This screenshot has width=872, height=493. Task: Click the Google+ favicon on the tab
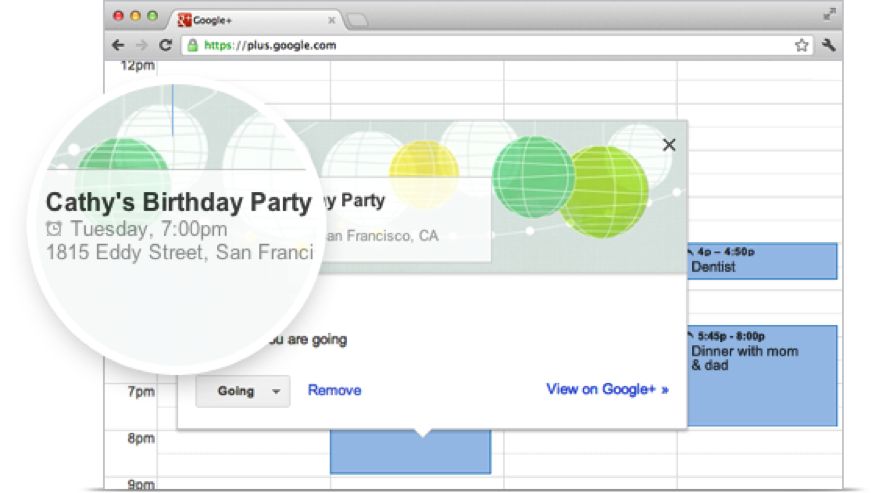click(x=186, y=19)
